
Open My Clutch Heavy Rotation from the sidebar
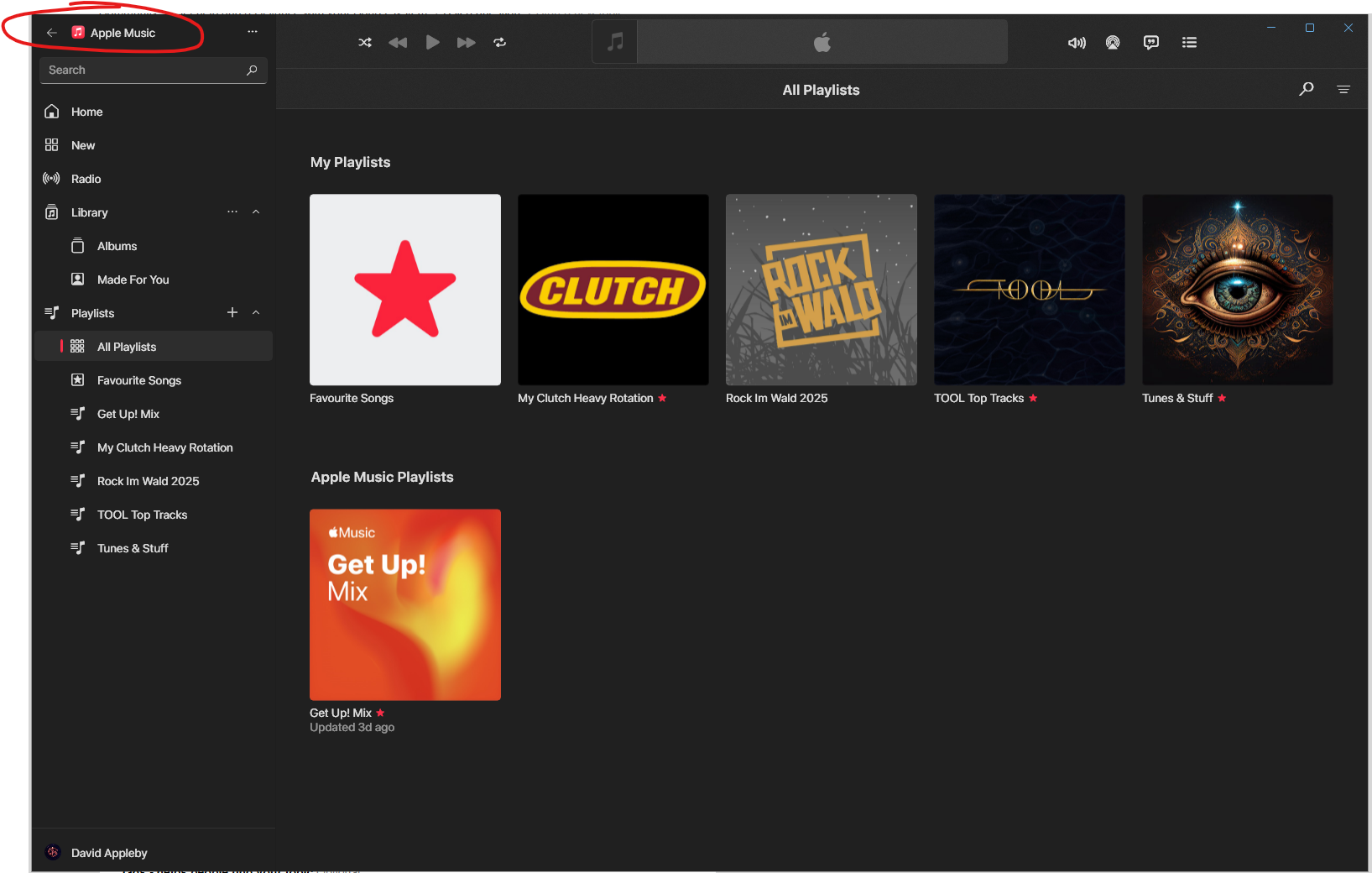tap(154, 447)
